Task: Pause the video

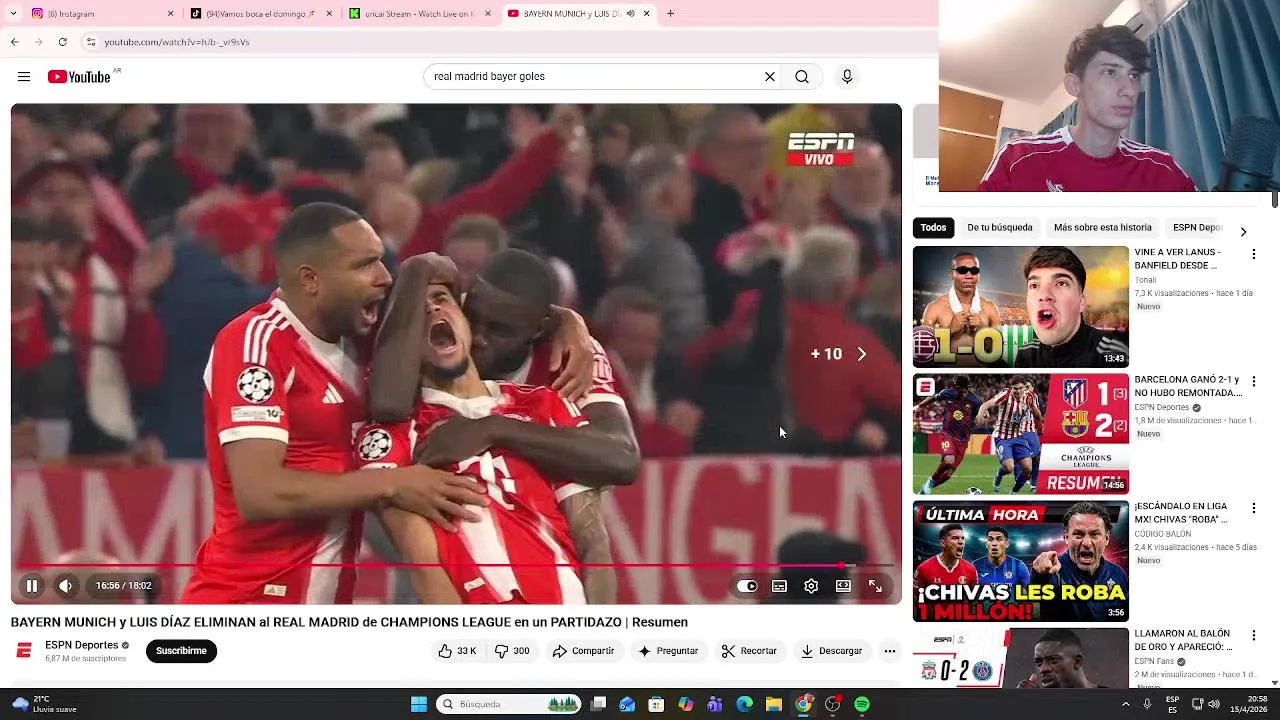Action: (x=32, y=586)
